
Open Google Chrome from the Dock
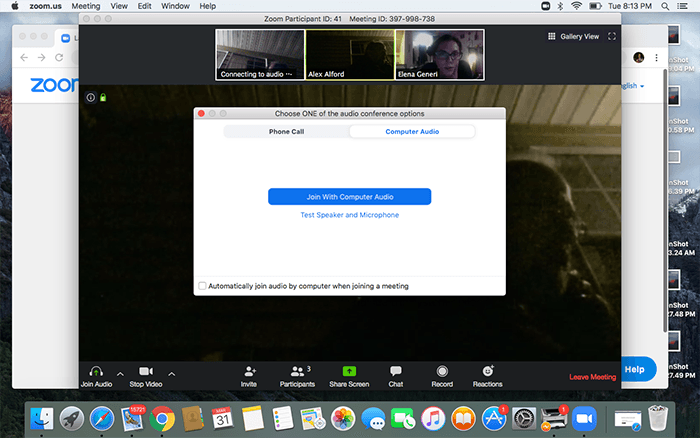(162, 419)
